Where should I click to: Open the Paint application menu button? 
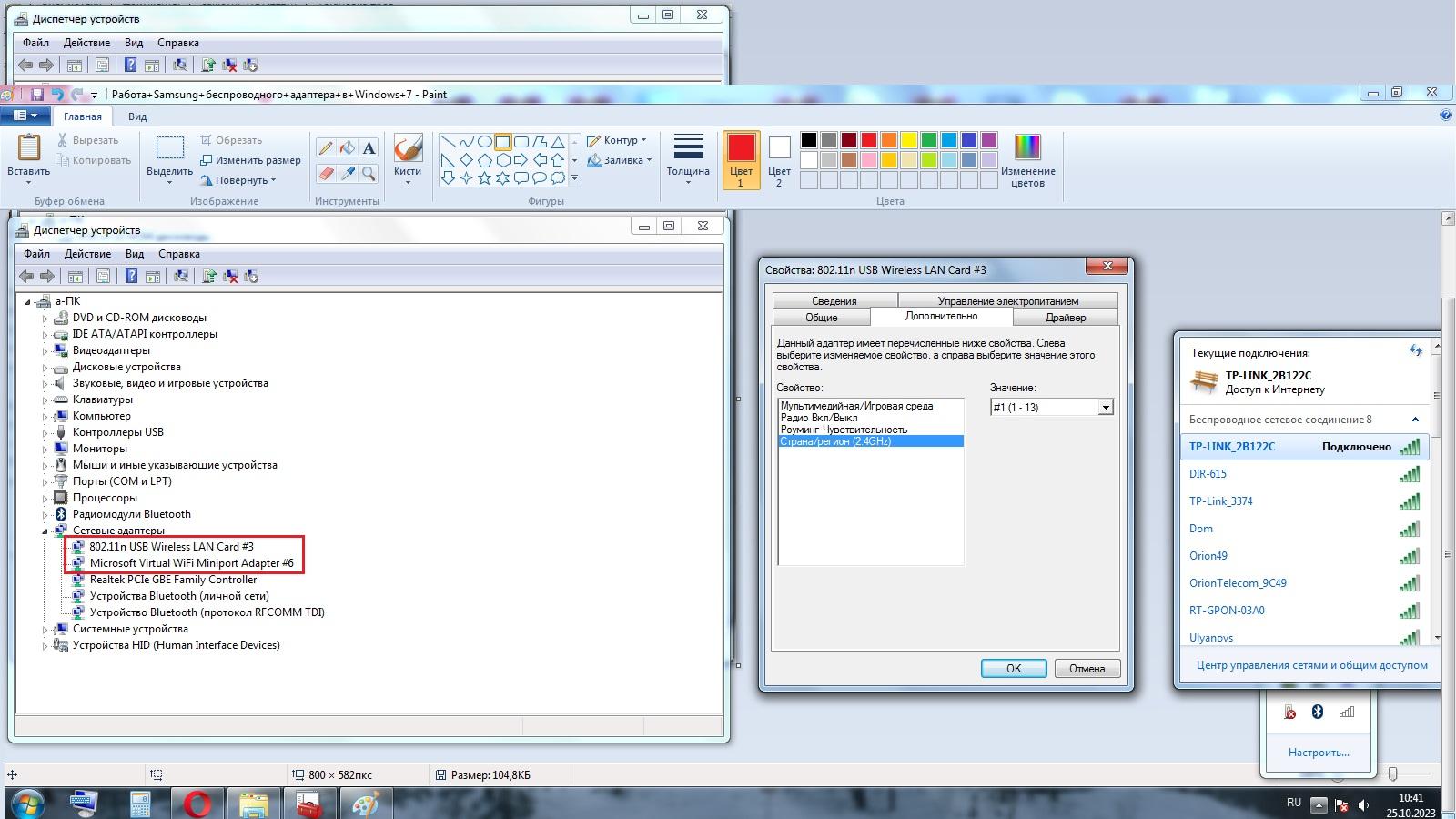25,116
